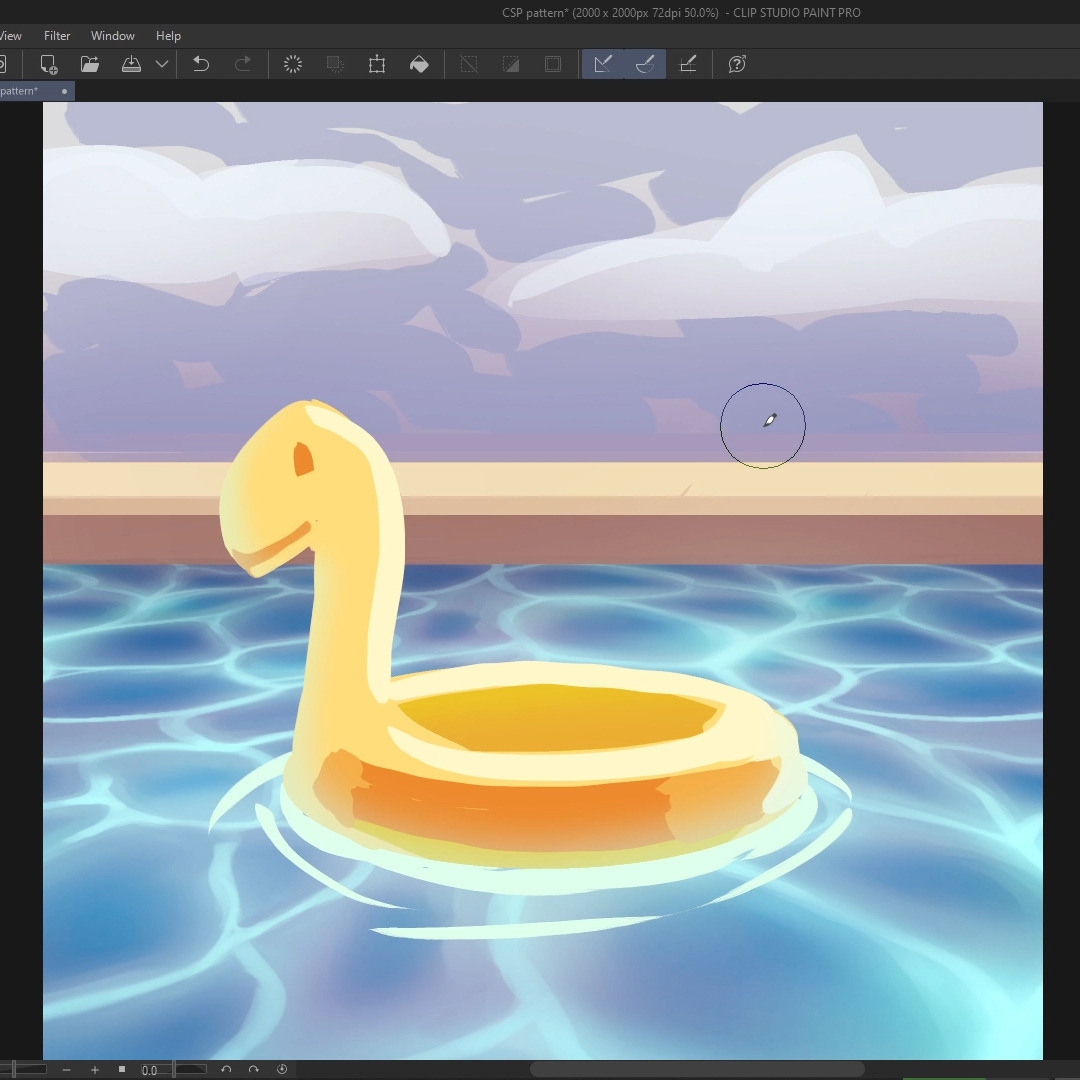Reset display with the square fit icon
Image resolution: width=1080 pixels, height=1080 pixels.
pos(122,1069)
